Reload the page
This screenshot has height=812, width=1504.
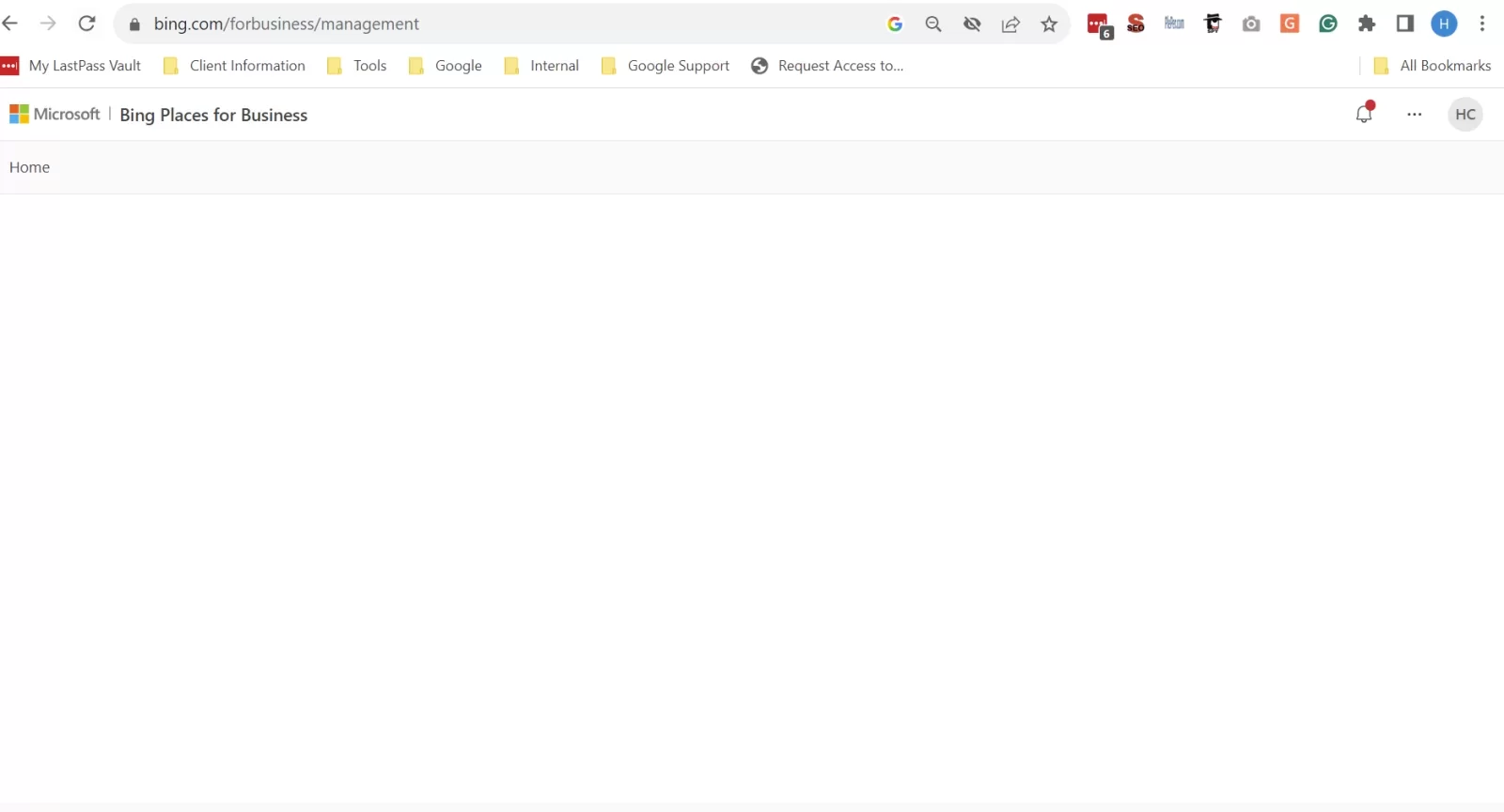pyautogui.click(x=86, y=23)
